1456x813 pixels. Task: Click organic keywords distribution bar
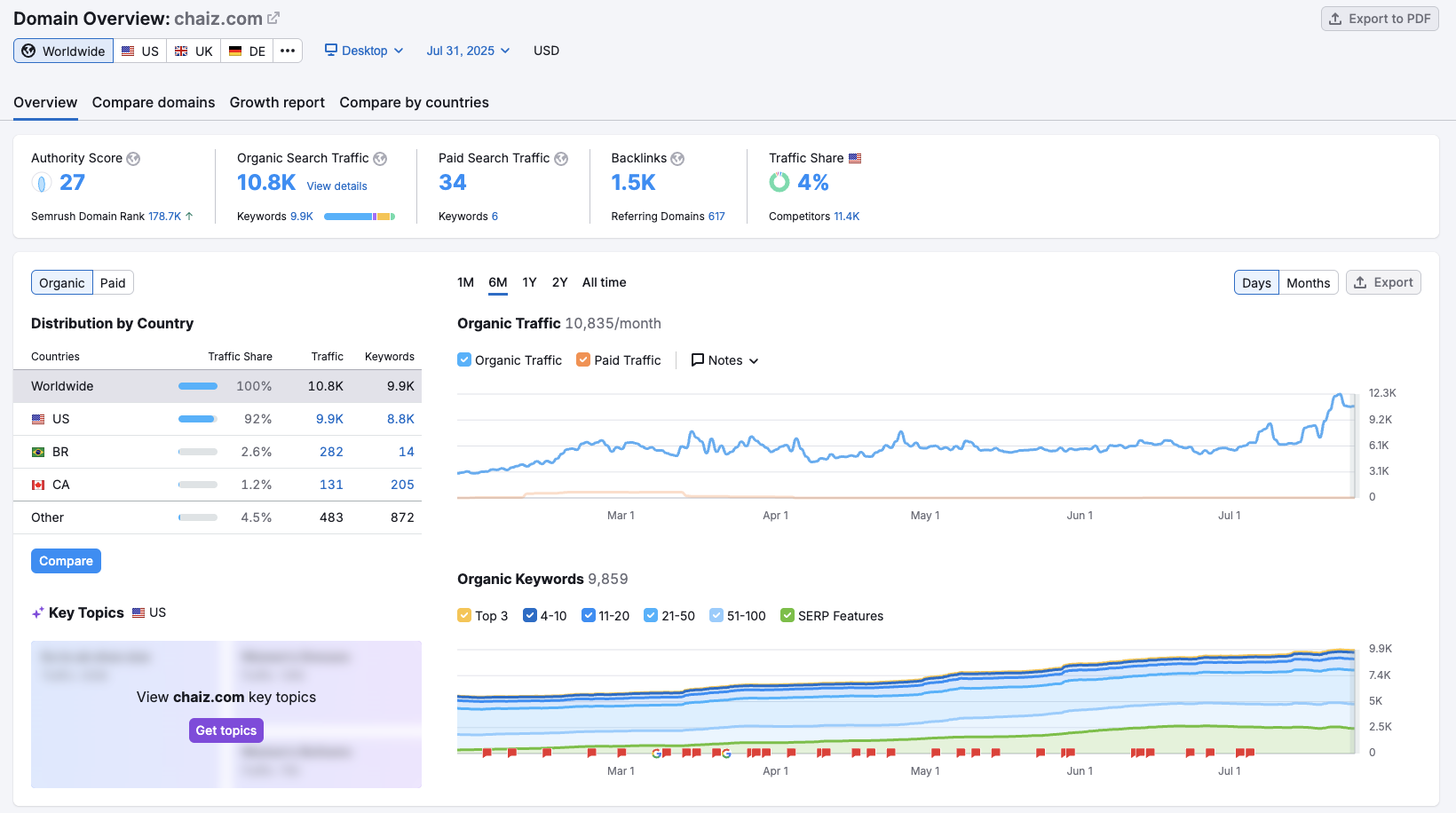[x=360, y=217]
